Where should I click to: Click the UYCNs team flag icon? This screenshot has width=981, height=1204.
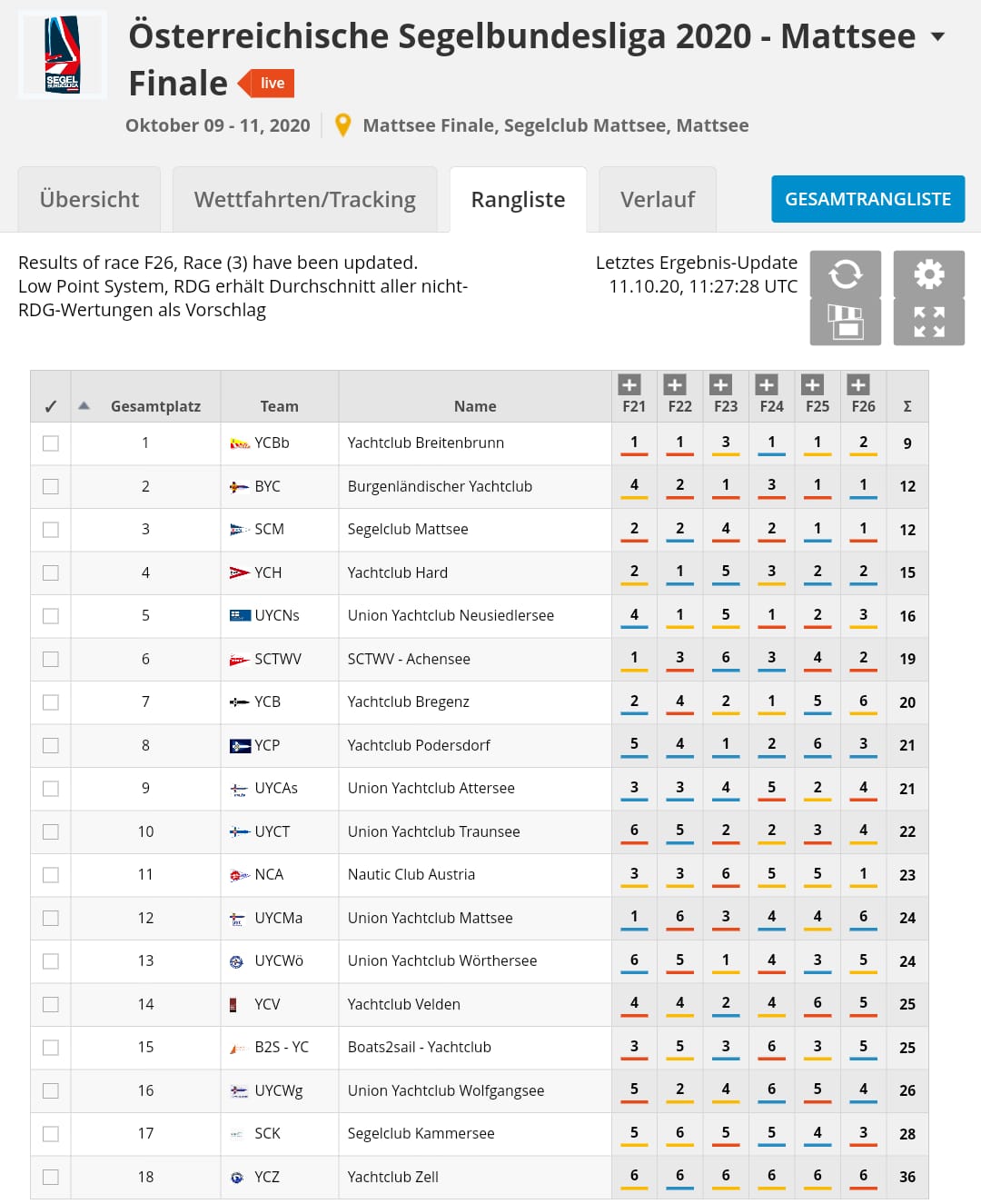(240, 616)
